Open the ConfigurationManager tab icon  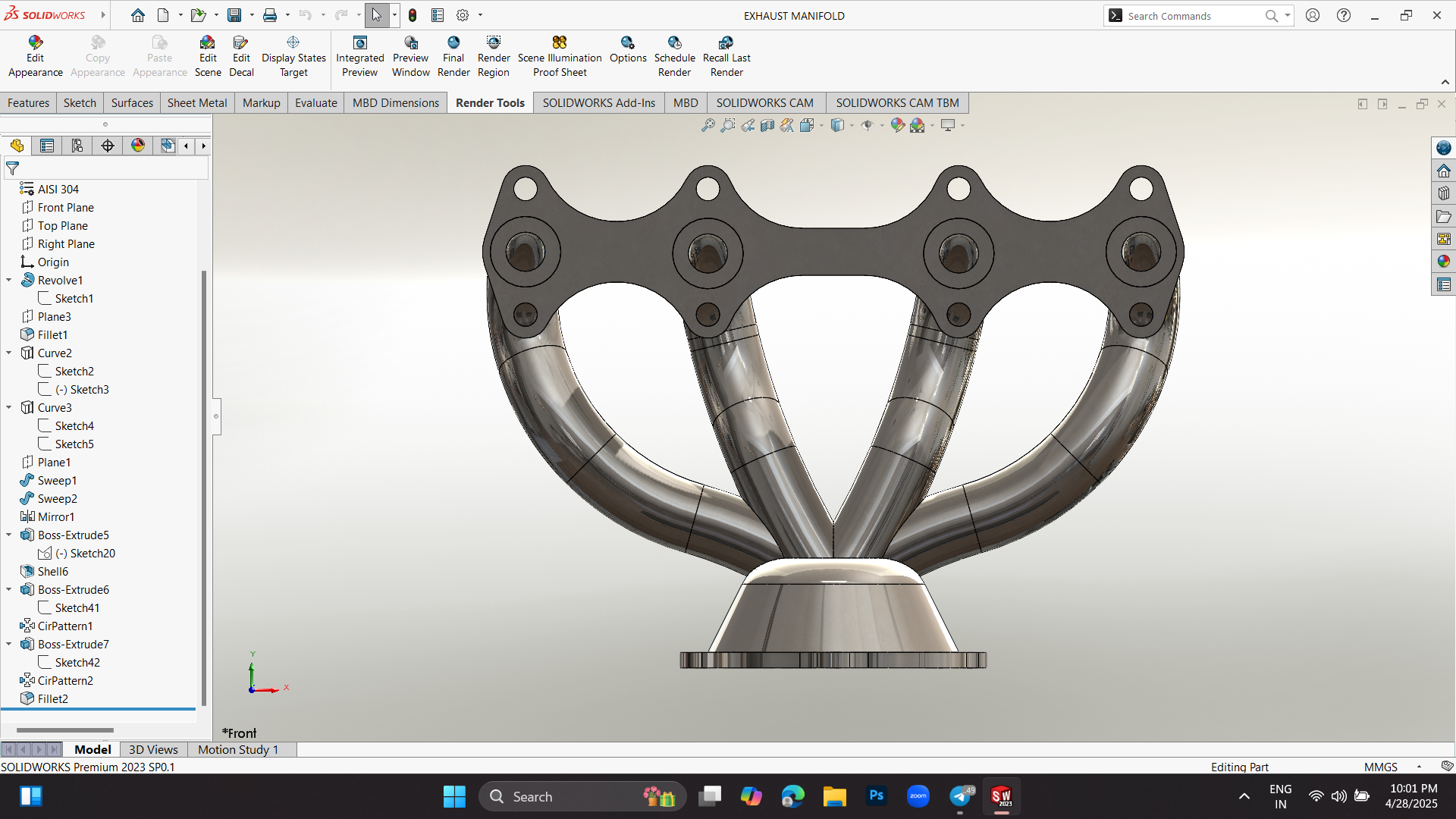tap(77, 146)
